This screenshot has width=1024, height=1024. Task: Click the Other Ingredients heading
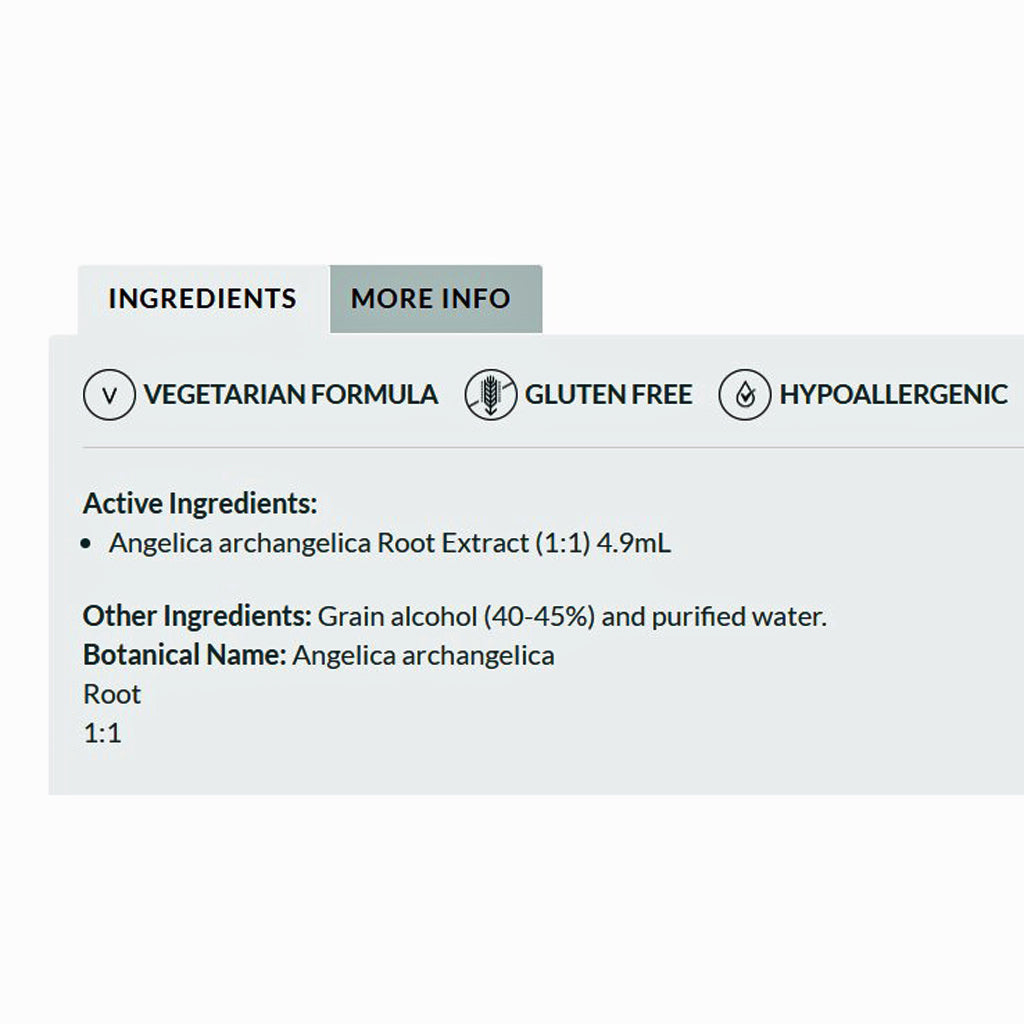coord(199,615)
